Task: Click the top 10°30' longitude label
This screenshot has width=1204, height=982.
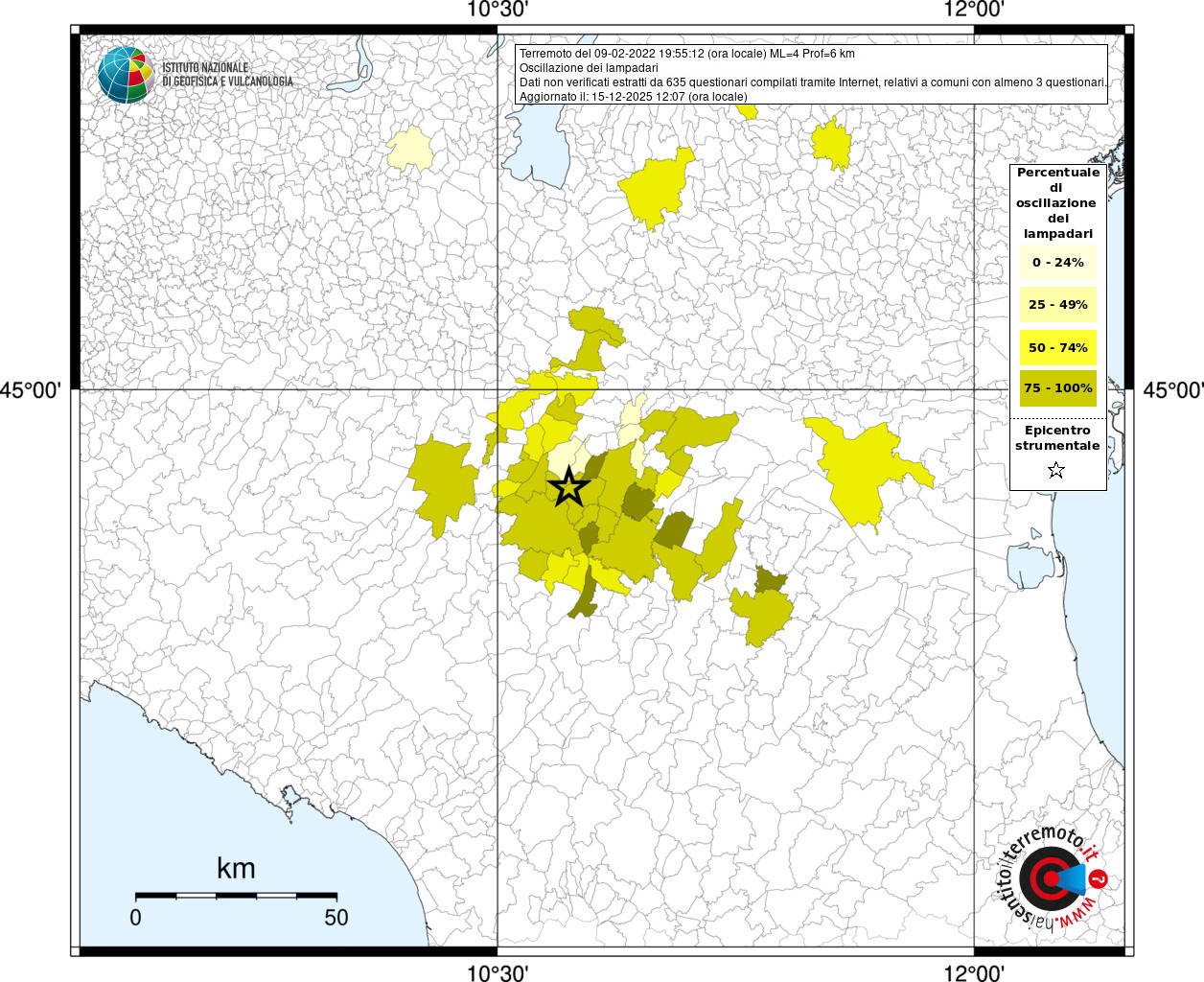Action: point(498,10)
